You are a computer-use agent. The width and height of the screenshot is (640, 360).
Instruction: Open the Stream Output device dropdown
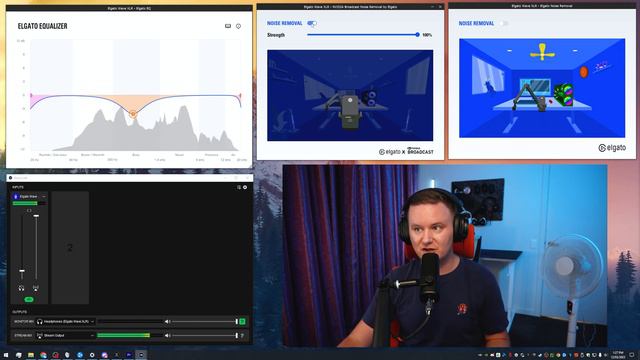65,336
